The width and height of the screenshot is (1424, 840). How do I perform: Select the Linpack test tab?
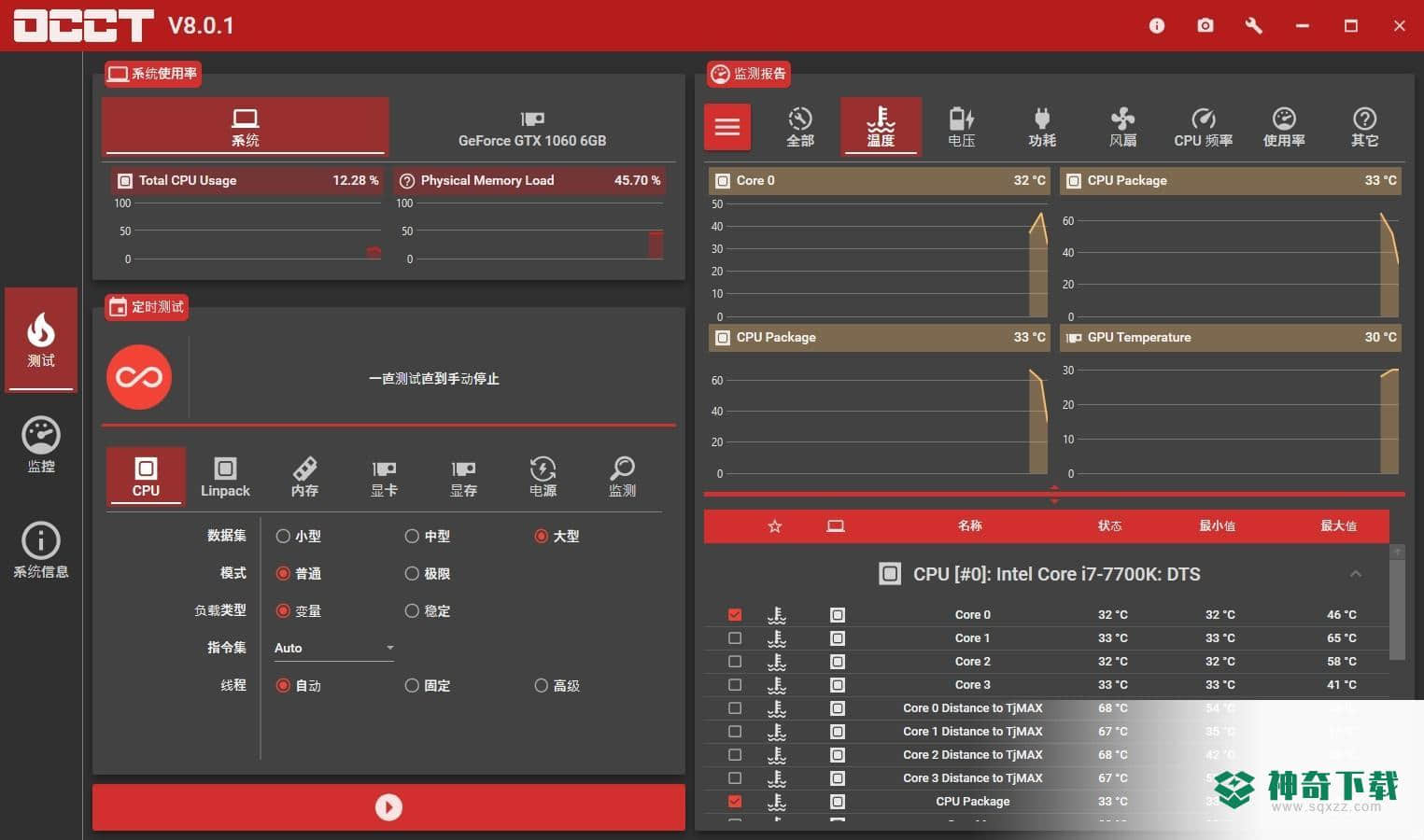[225, 477]
